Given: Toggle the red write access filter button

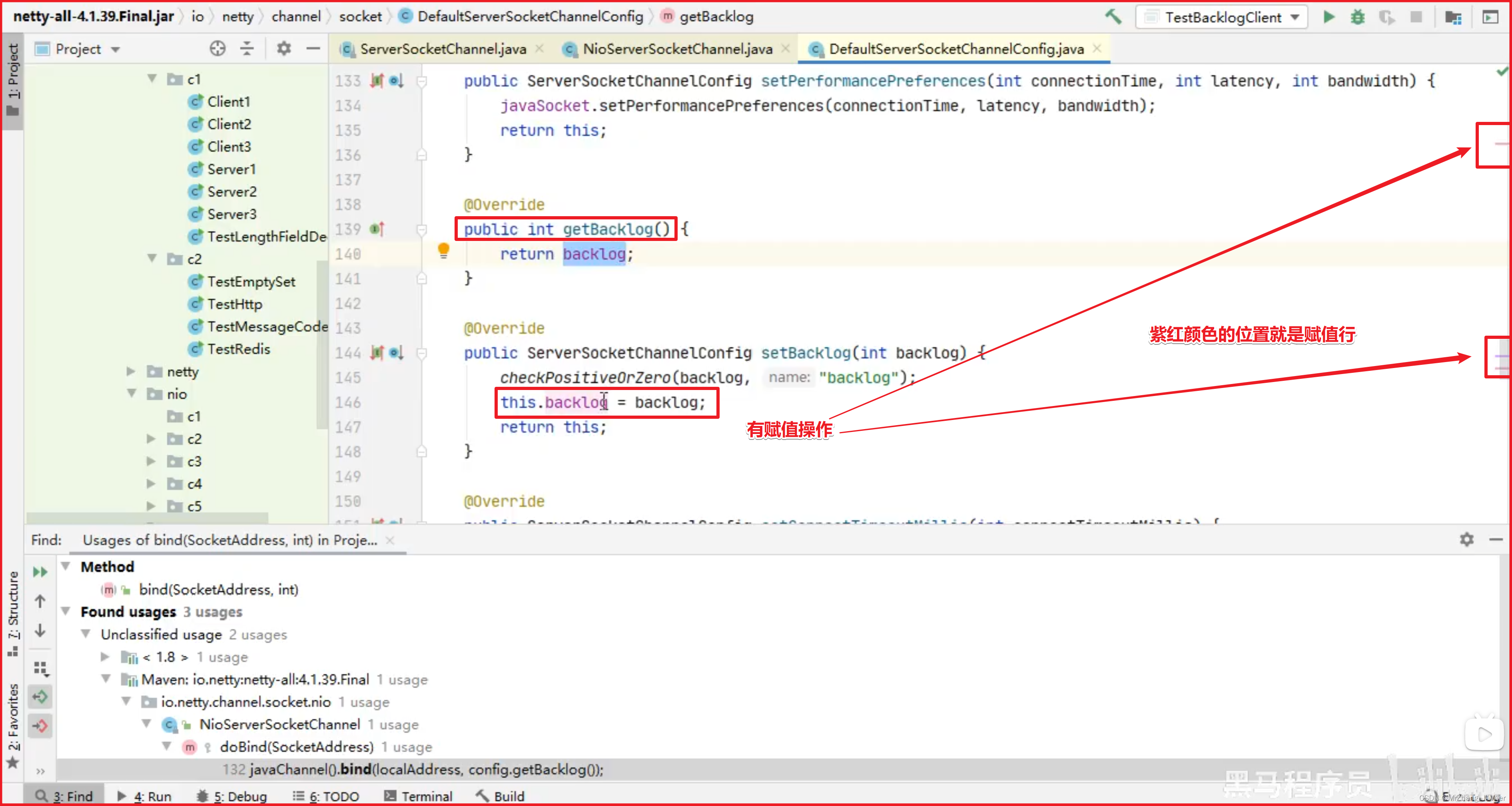Looking at the screenshot, I should click(40, 726).
